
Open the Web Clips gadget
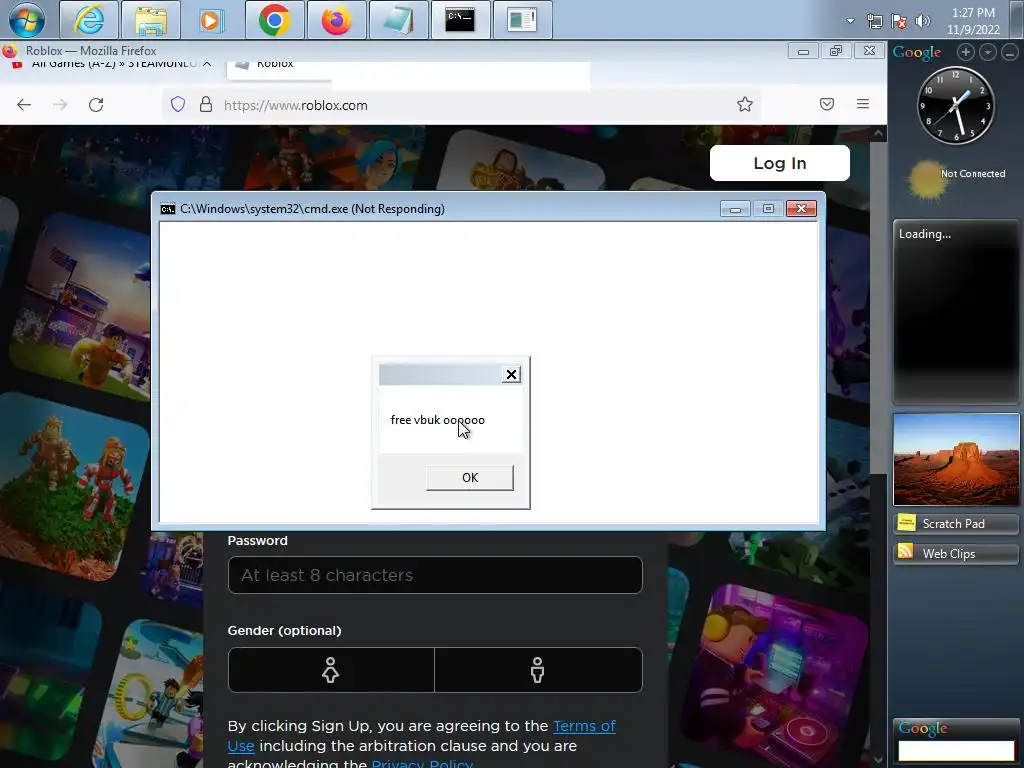tap(956, 553)
